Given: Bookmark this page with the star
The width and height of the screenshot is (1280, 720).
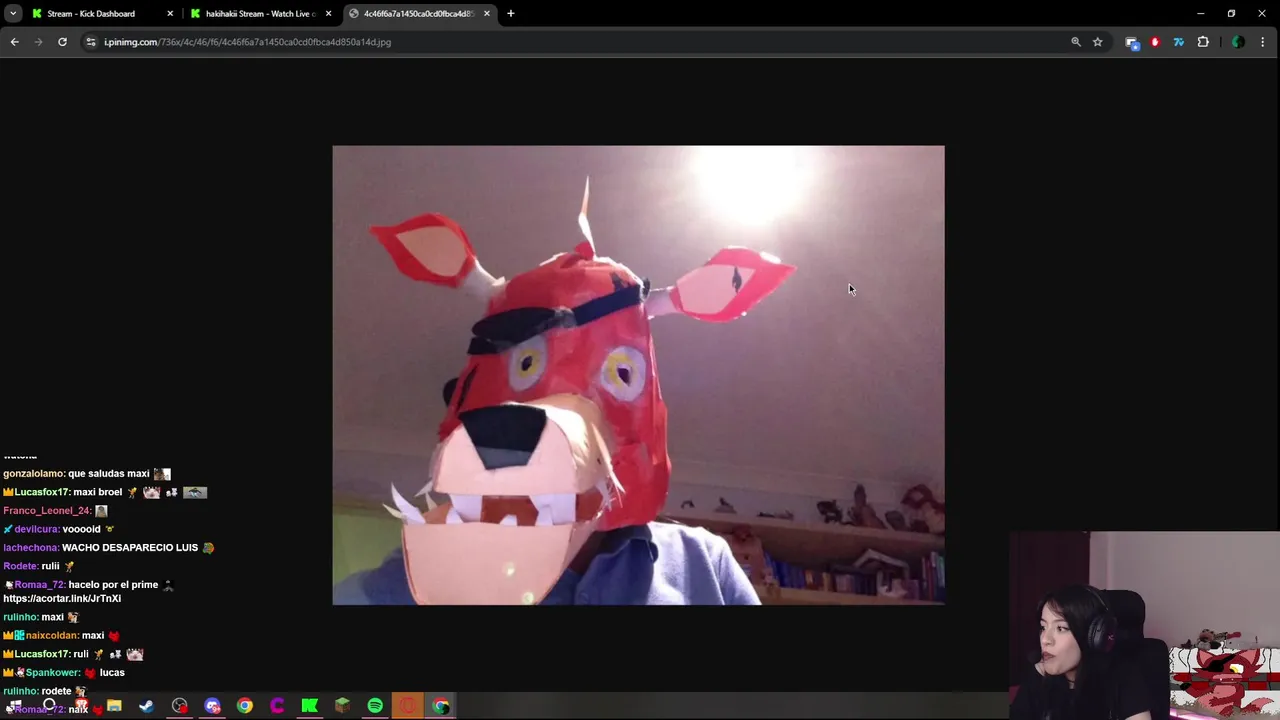Looking at the screenshot, I should 1097,42.
